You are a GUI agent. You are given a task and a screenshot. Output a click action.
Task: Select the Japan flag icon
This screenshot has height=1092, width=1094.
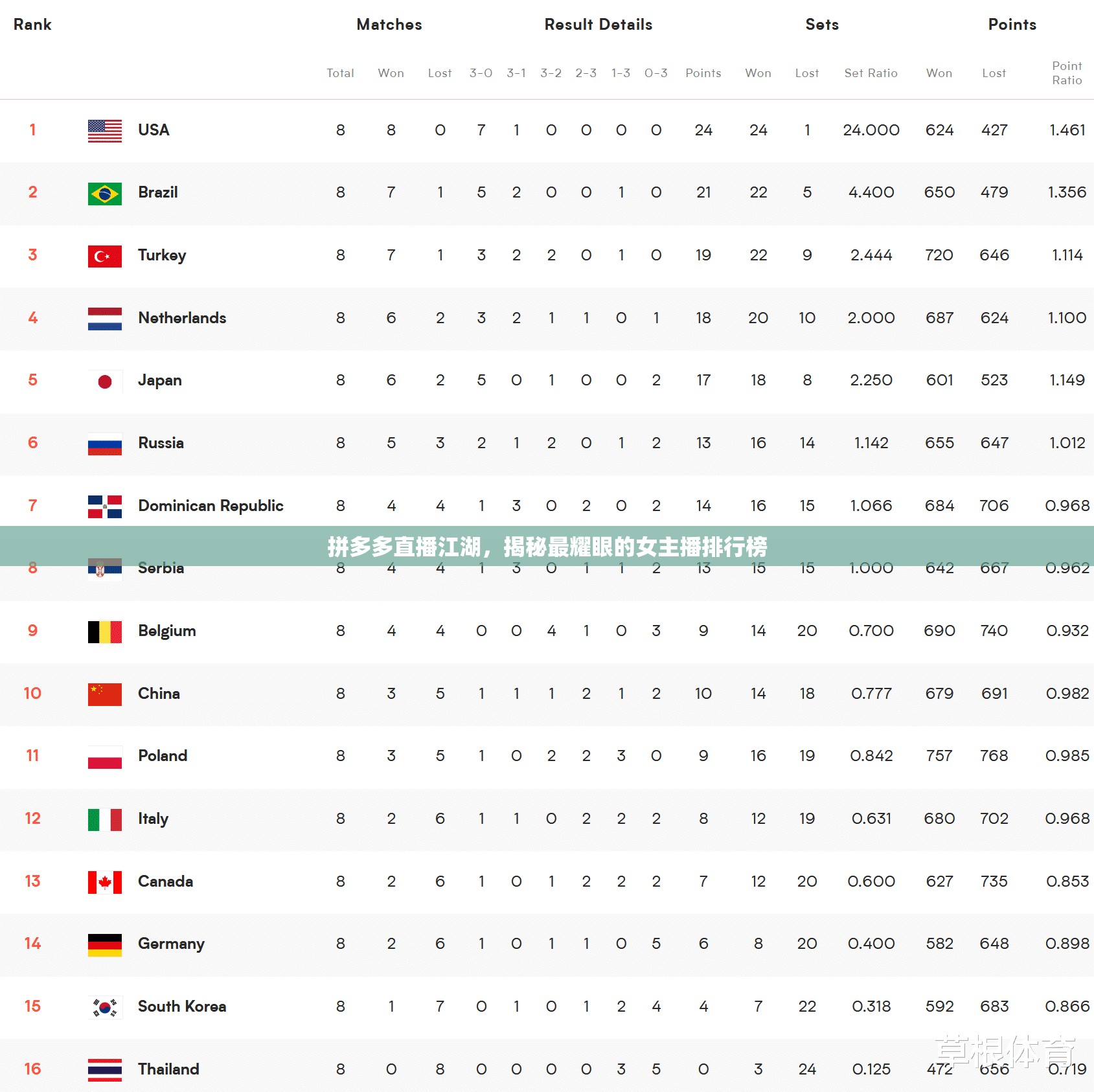tap(105, 381)
